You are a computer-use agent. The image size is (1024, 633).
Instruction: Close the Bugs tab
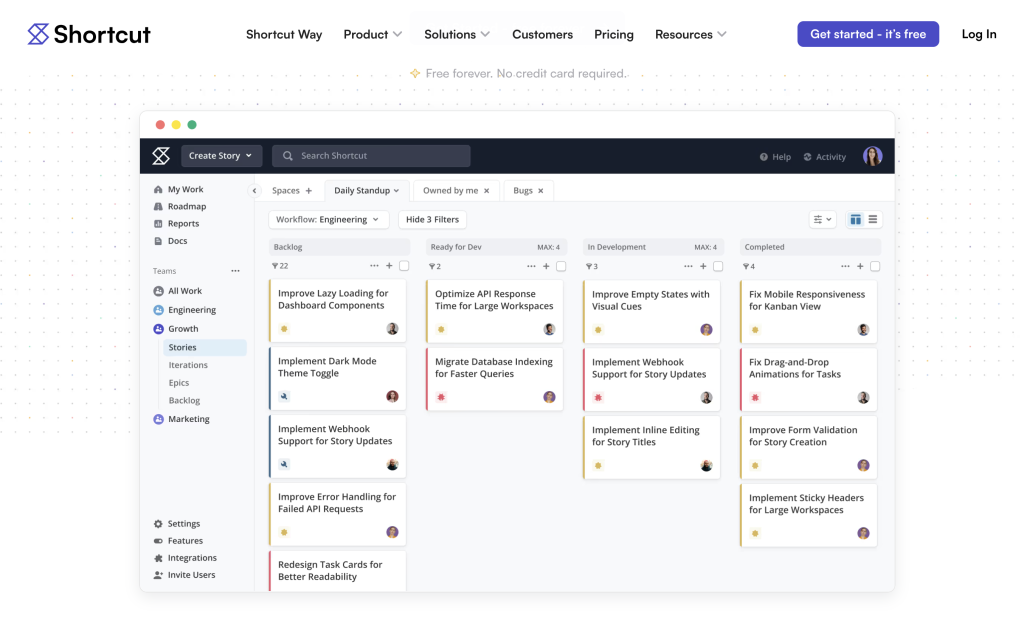click(x=541, y=191)
